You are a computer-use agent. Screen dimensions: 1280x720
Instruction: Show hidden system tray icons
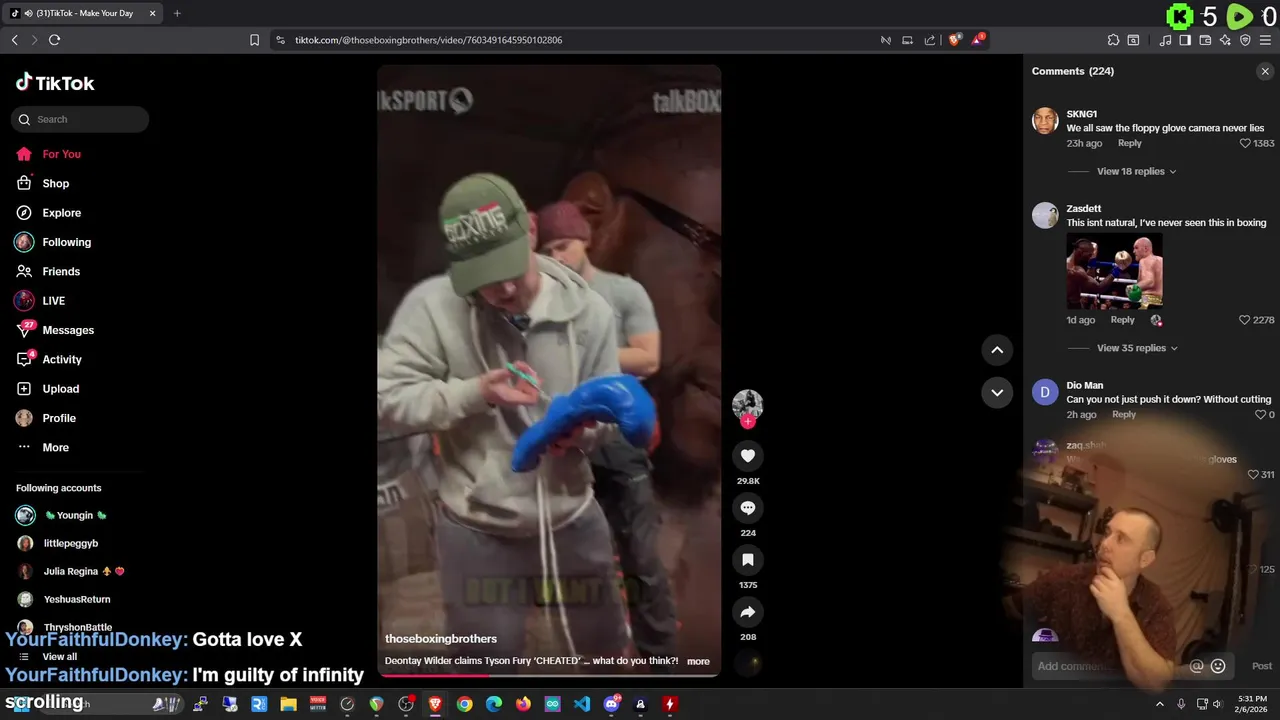tap(1160, 704)
